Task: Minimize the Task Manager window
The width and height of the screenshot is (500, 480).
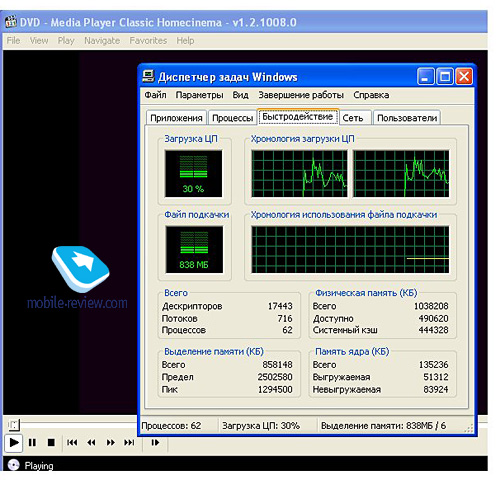Action: click(x=426, y=77)
